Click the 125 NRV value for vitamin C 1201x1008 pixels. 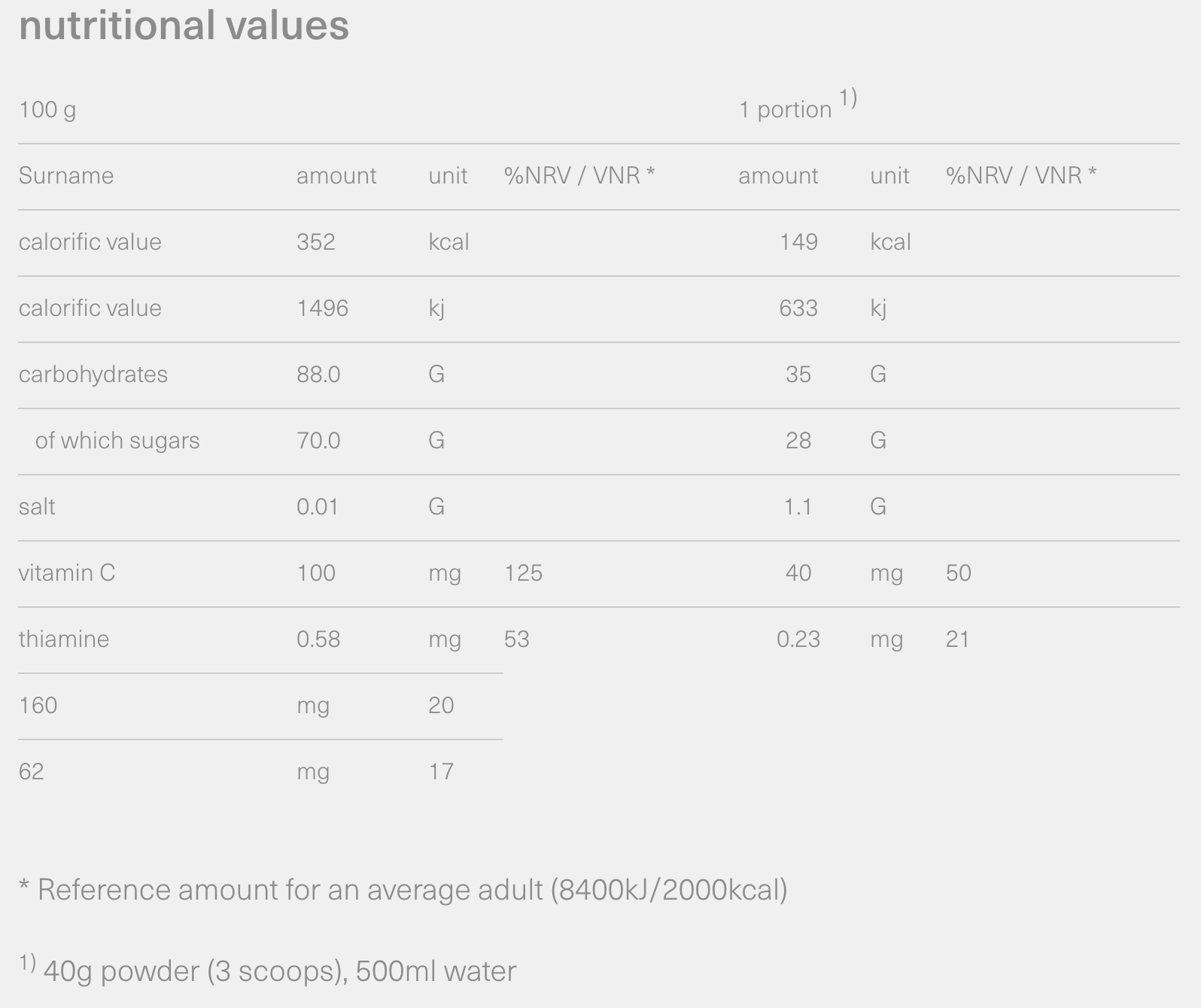point(523,573)
